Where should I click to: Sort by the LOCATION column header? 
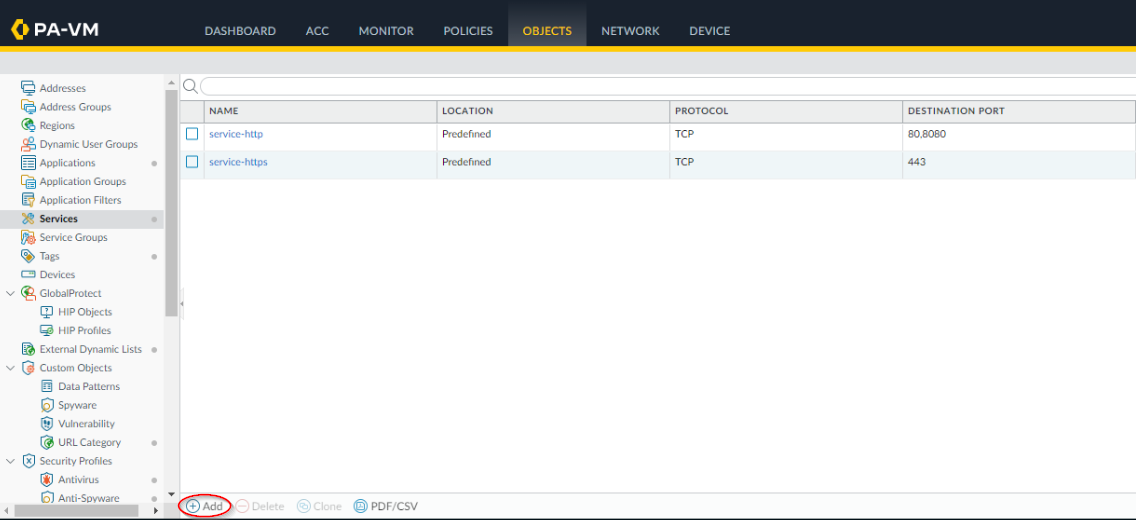coord(554,111)
